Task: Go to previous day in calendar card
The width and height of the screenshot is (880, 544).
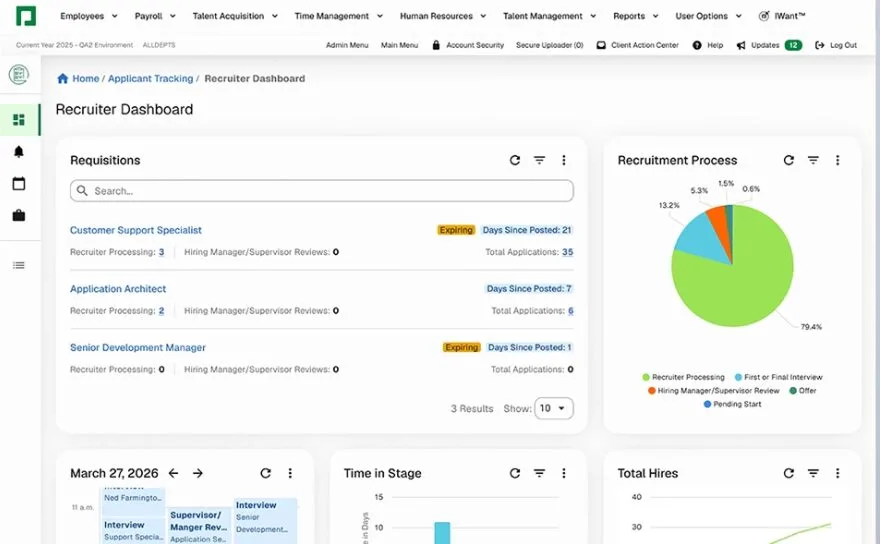Action: [173, 473]
